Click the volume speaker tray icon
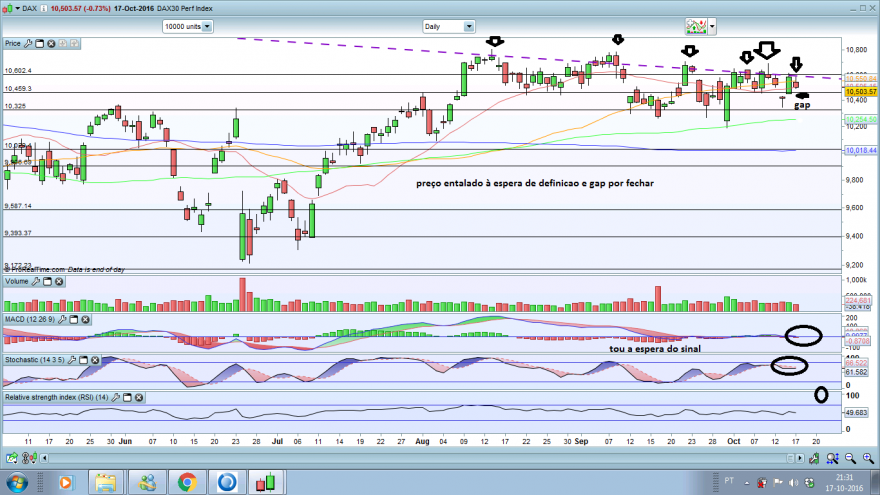 [793, 483]
